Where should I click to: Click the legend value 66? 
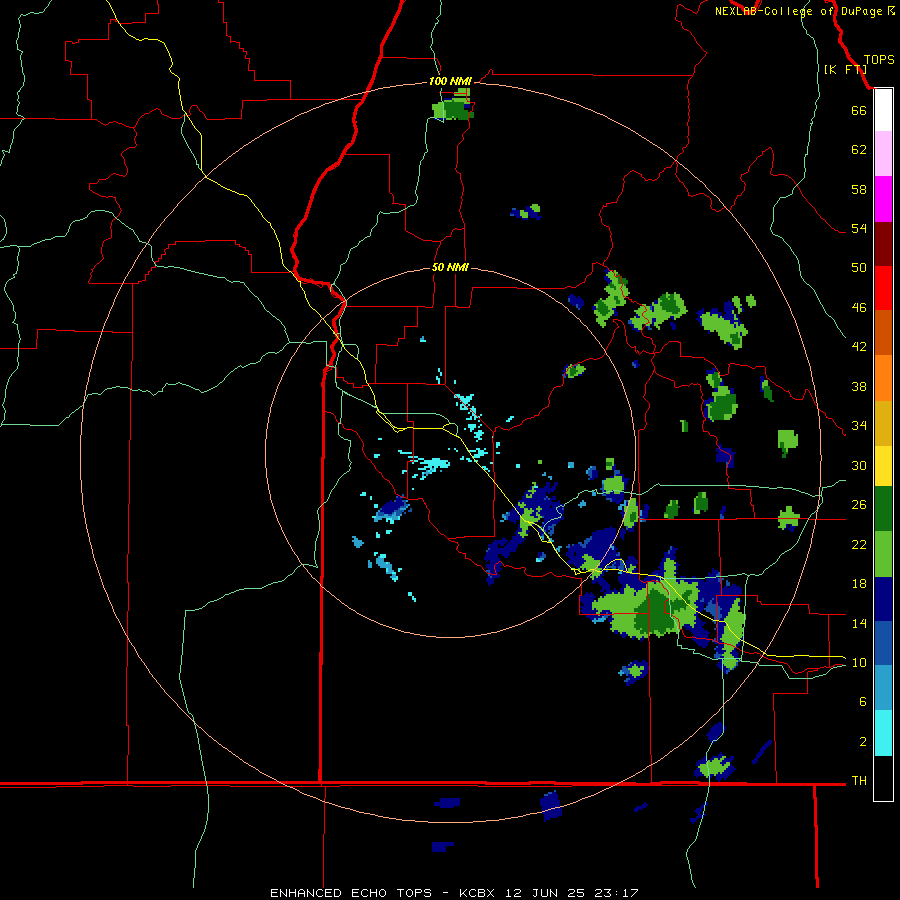(859, 110)
